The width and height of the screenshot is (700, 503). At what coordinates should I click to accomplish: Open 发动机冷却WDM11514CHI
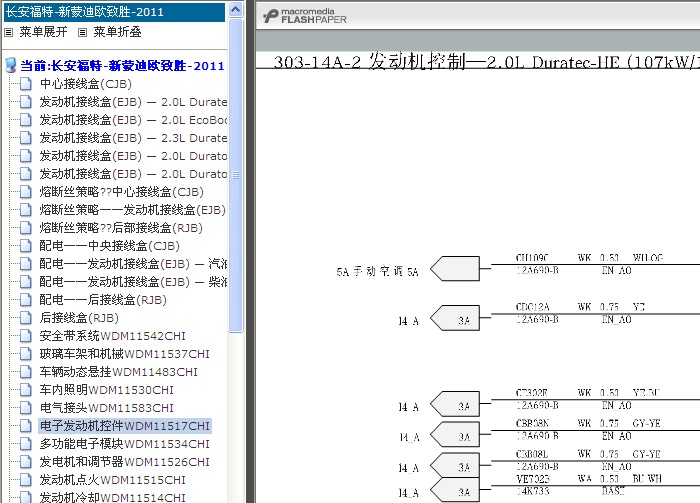point(112,497)
